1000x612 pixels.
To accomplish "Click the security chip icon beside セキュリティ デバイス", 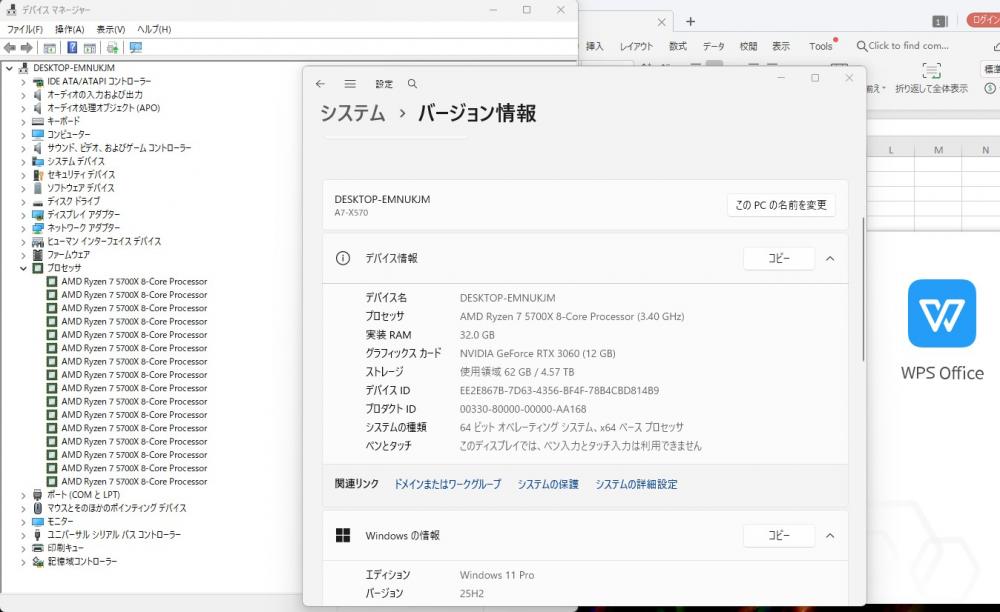I will pyautogui.click(x=38, y=175).
